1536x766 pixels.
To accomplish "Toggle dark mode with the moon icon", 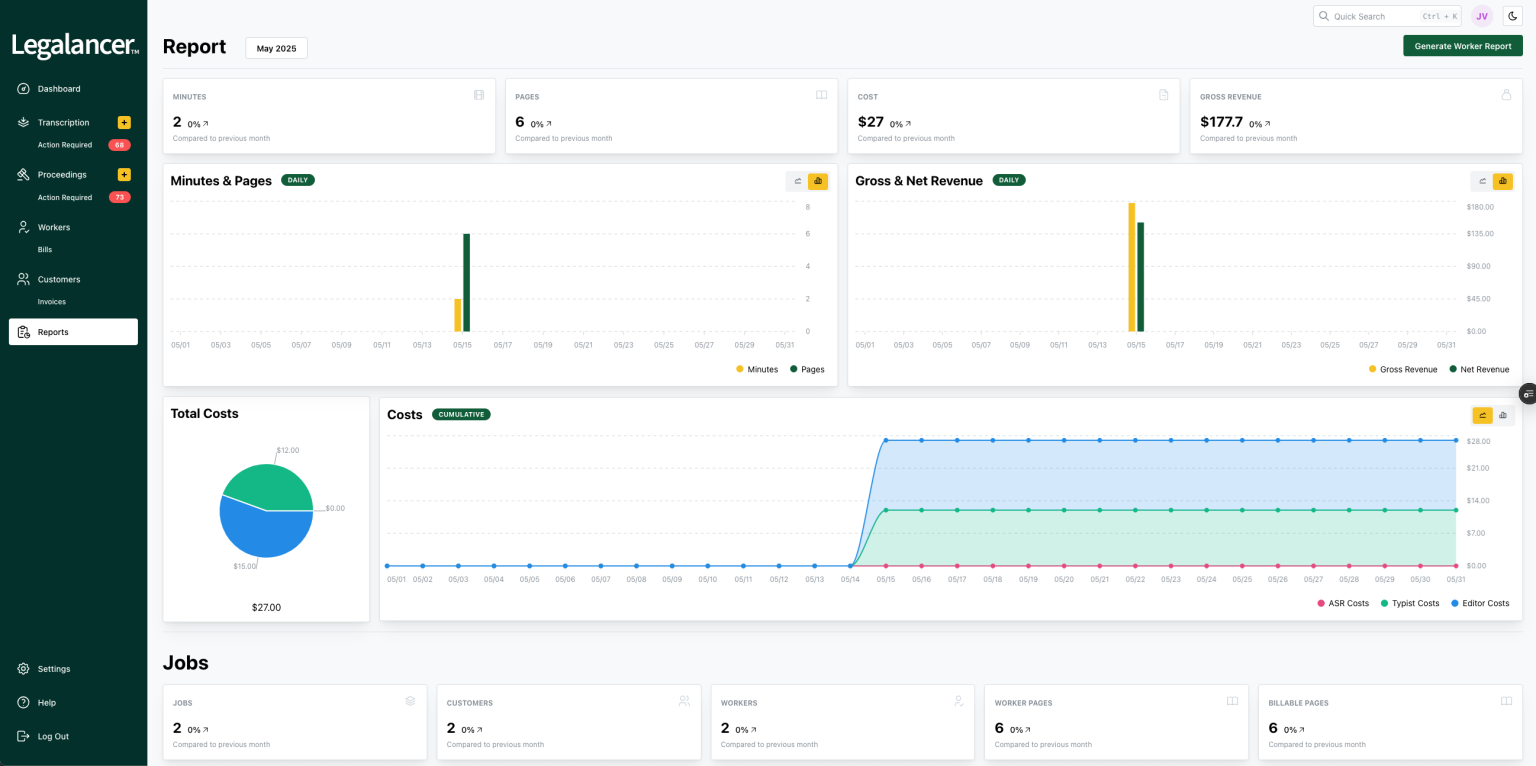I will [1512, 16].
